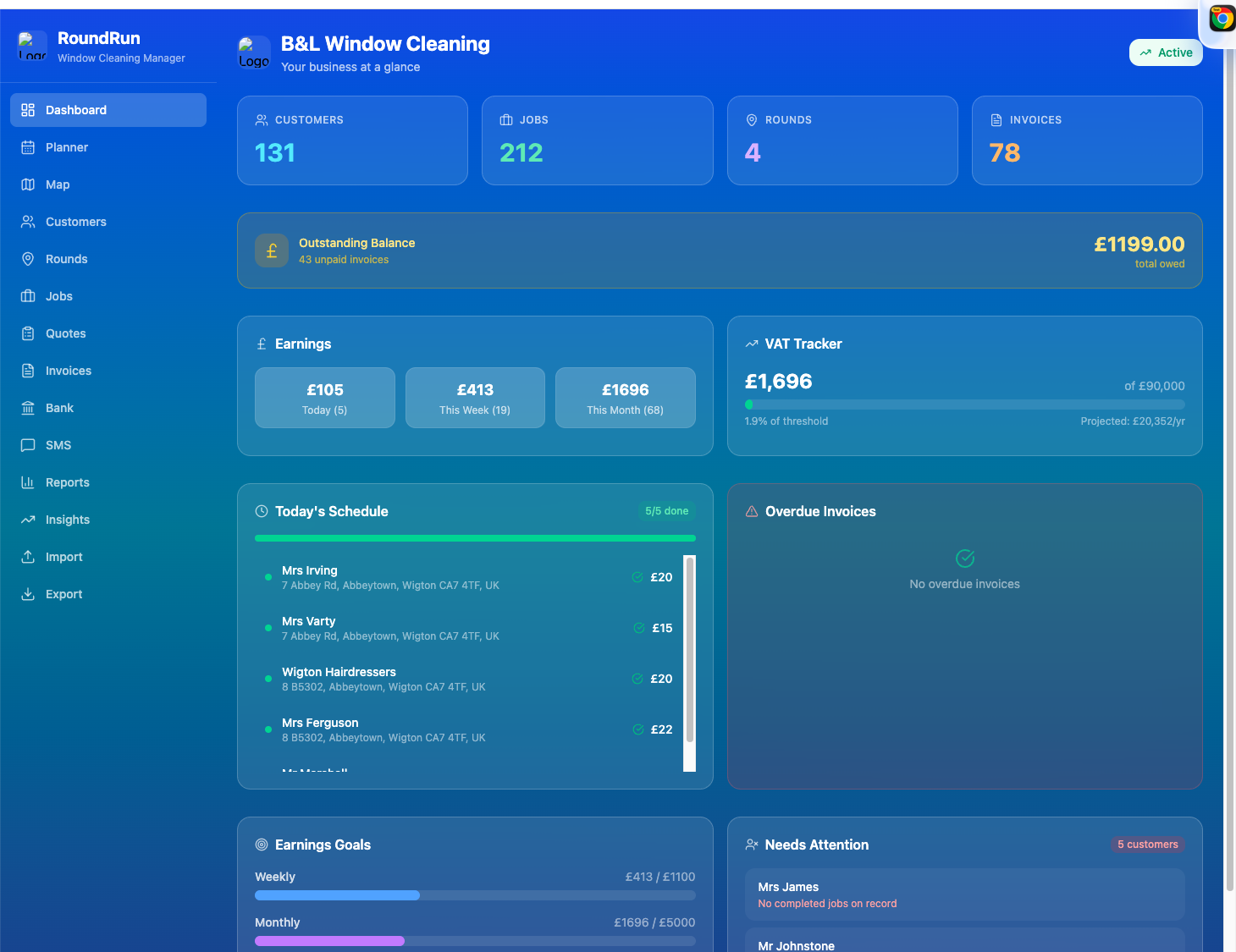Click the green check next to Mrs Ferguson
Viewport: 1236px width, 952px height.
(x=638, y=729)
